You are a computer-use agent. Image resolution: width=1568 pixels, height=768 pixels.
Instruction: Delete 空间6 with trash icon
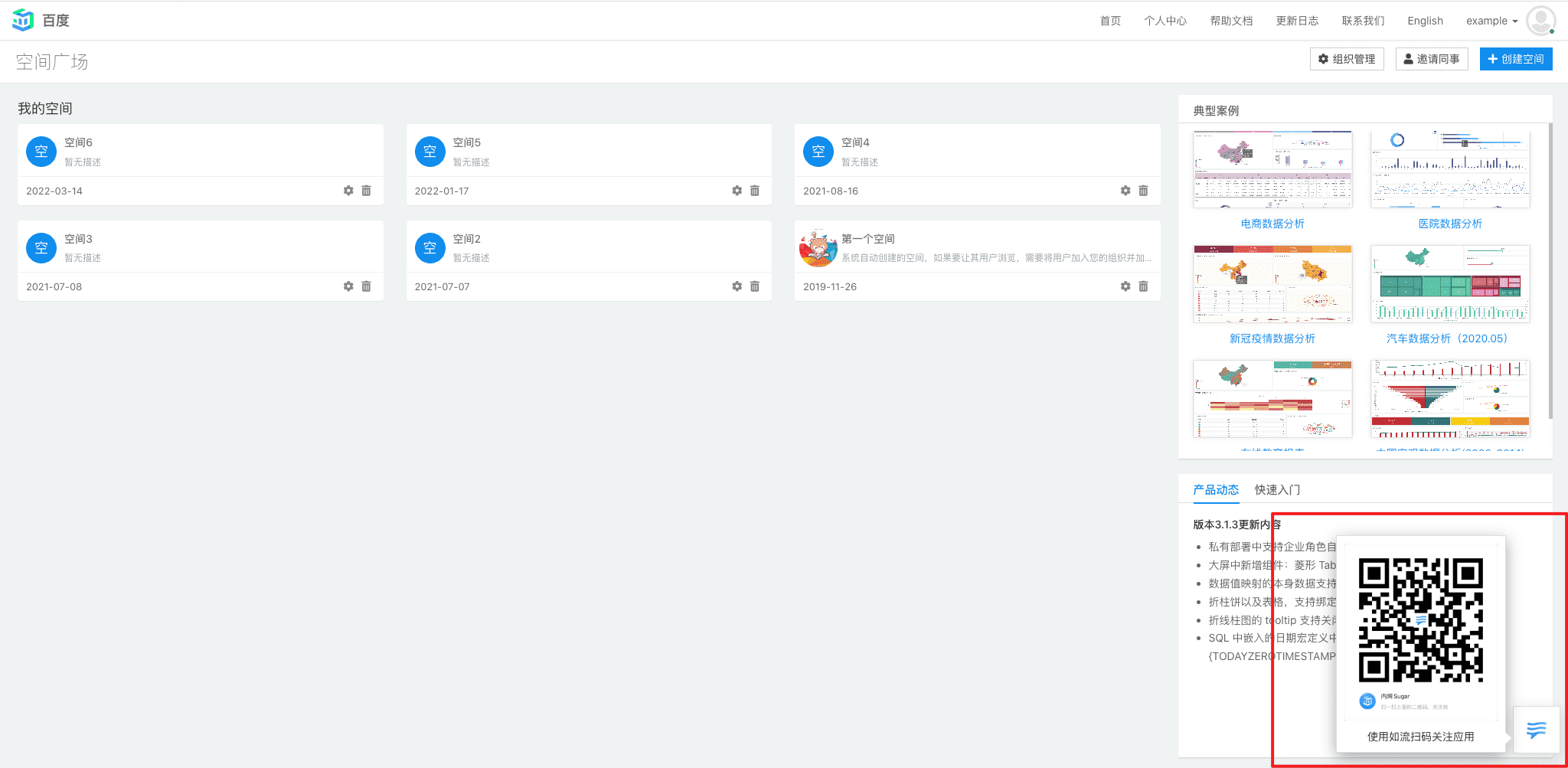[x=366, y=191]
